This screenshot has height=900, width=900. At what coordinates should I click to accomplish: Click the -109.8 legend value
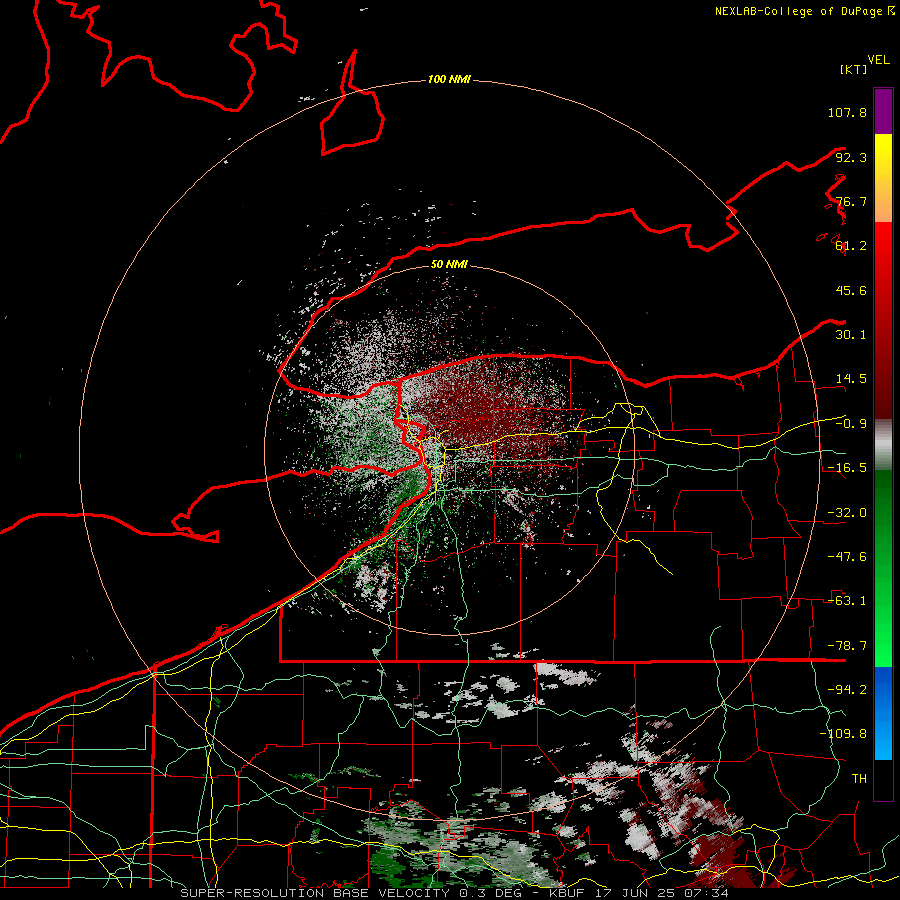(843, 734)
